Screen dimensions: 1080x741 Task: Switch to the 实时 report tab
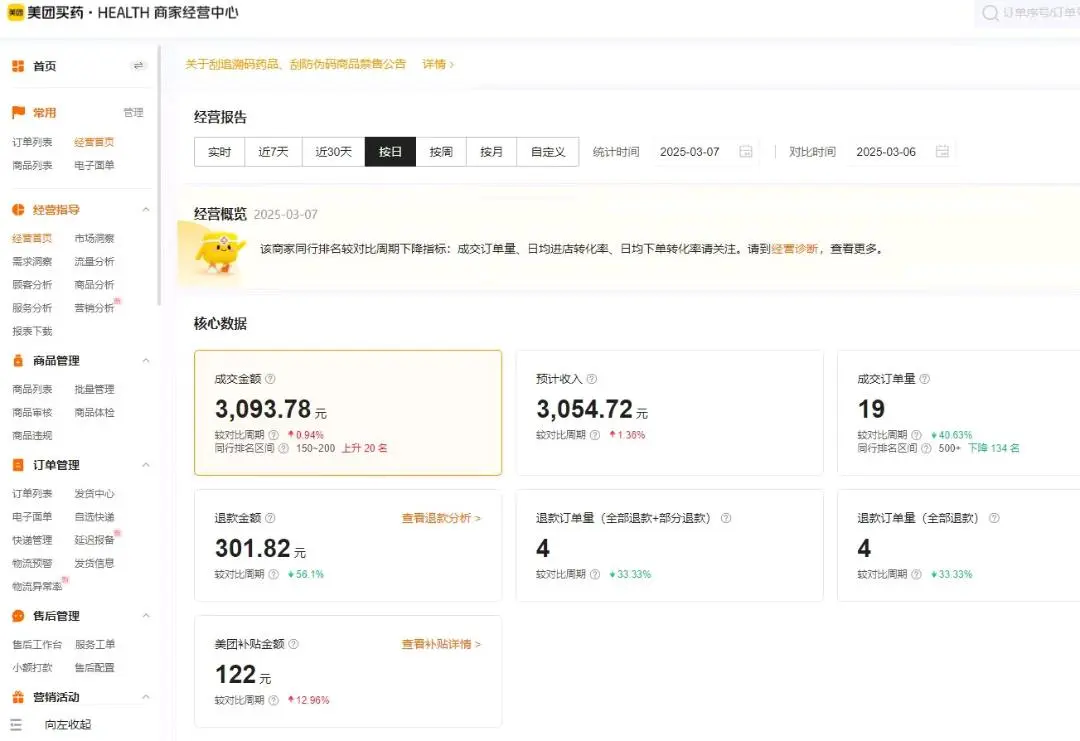(219, 152)
